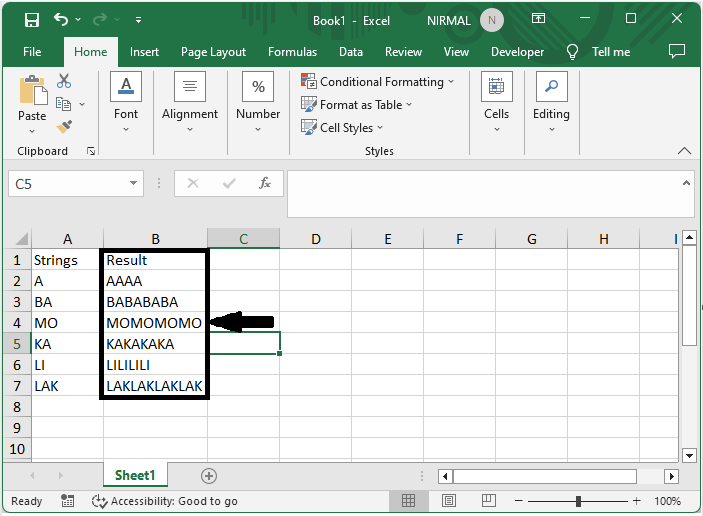703x516 pixels.
Task: Open the Cells group dropdown
Action: tap(496, 102)
